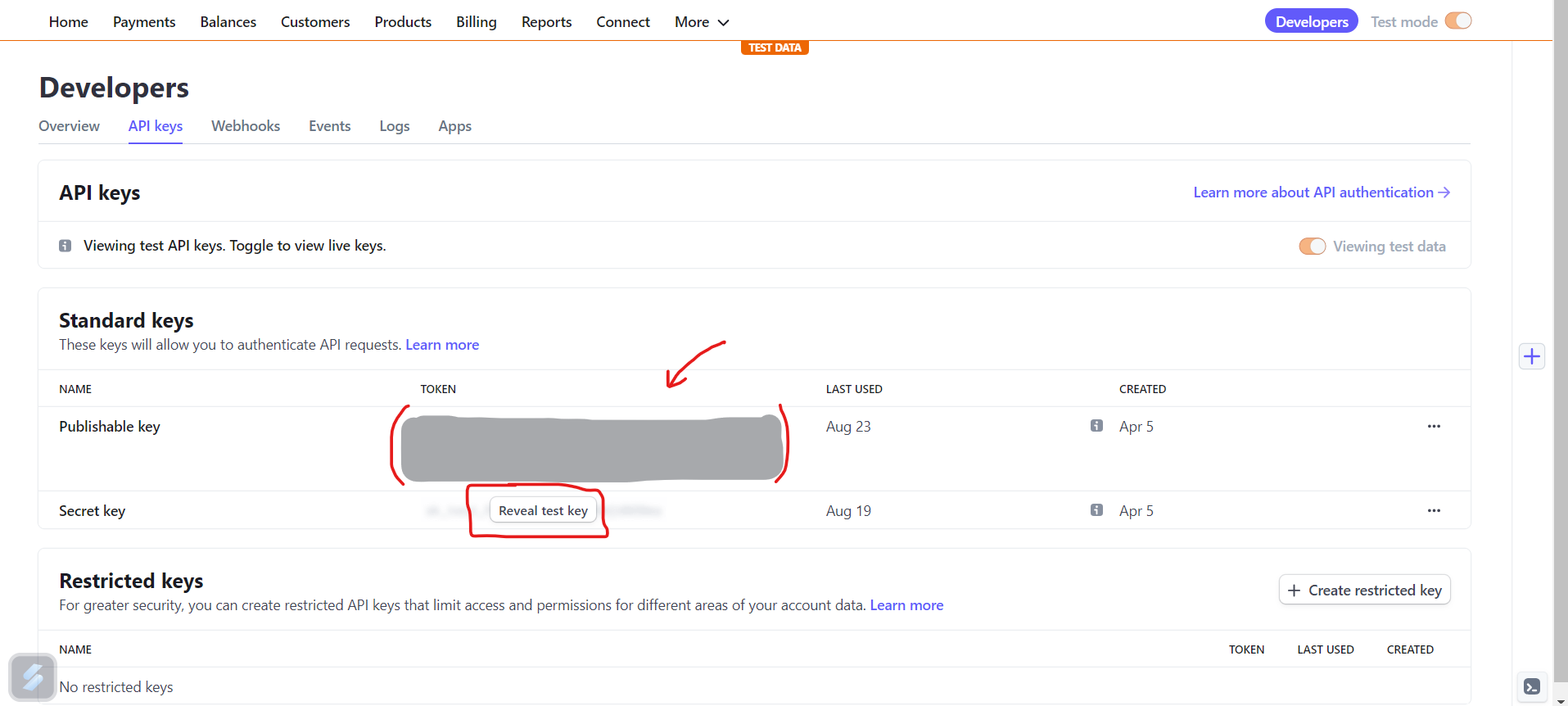Click No restricted keys text
1568x706 pixels.
pos(116,687)
